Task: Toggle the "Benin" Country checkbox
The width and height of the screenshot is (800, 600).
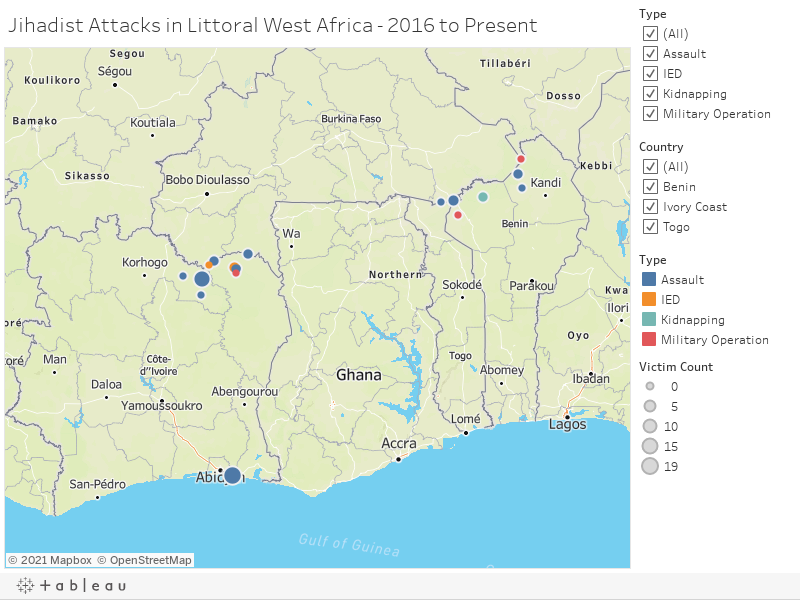Action: (650, 187)
